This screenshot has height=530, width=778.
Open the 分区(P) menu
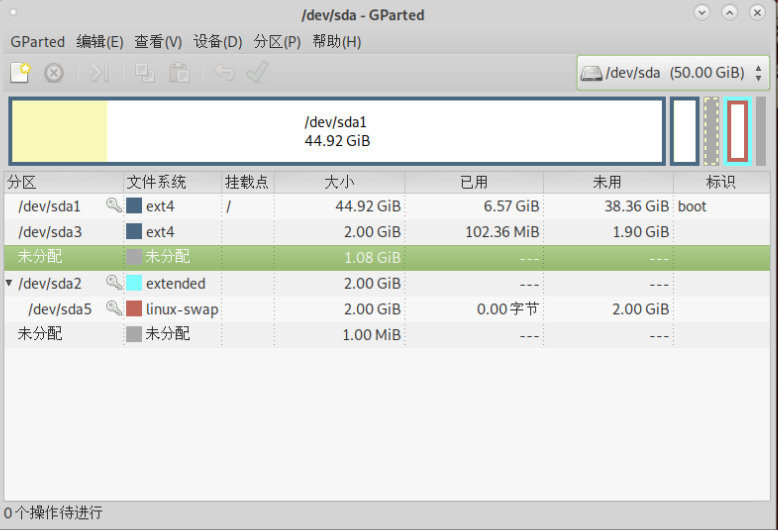click(x=277, y=42)
